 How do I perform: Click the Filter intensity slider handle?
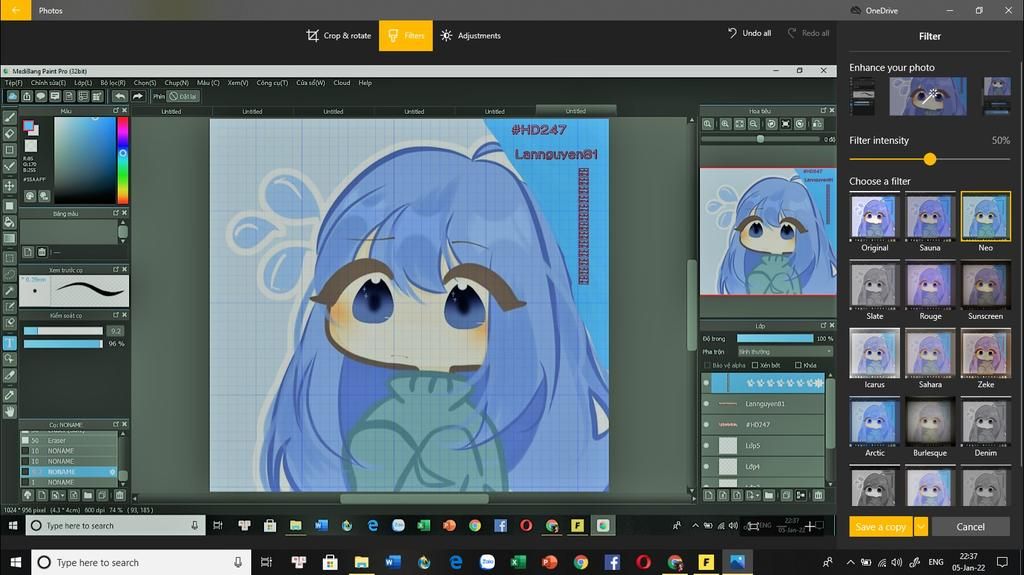pos(930,159)
